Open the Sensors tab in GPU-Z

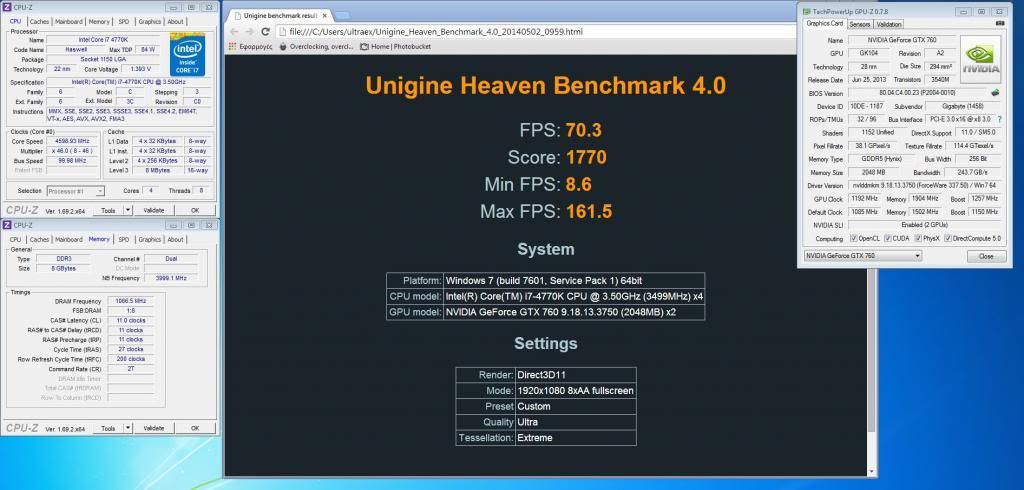click(x=859, y=24)
